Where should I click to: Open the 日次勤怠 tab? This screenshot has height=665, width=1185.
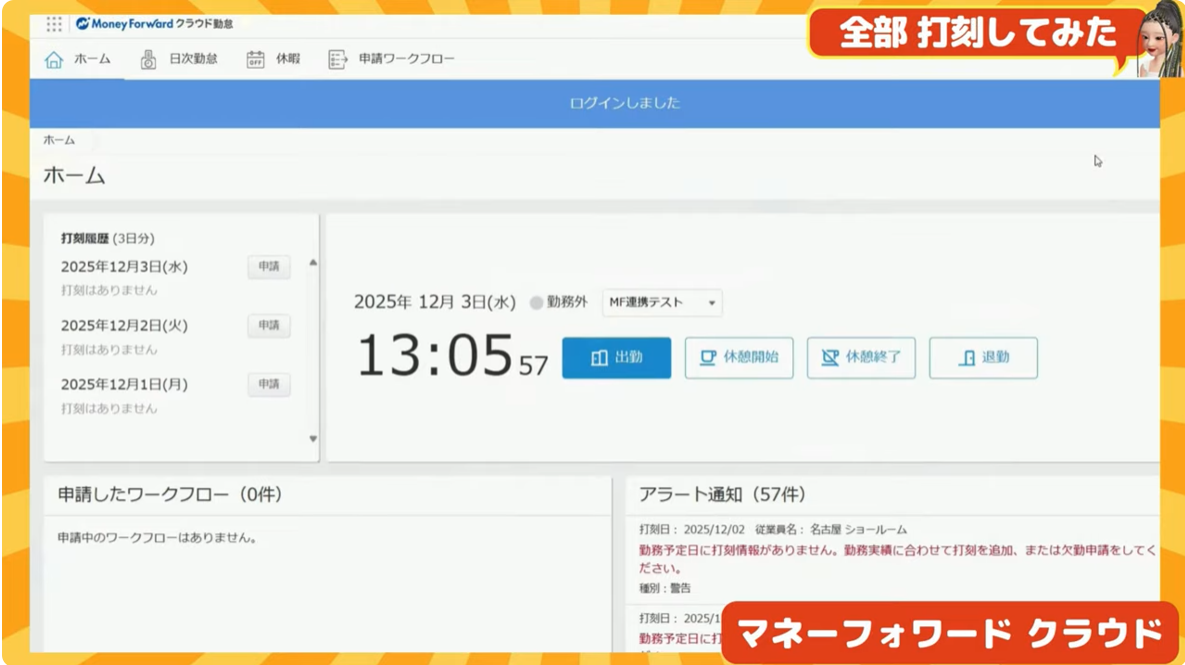(x=180, y=59)
